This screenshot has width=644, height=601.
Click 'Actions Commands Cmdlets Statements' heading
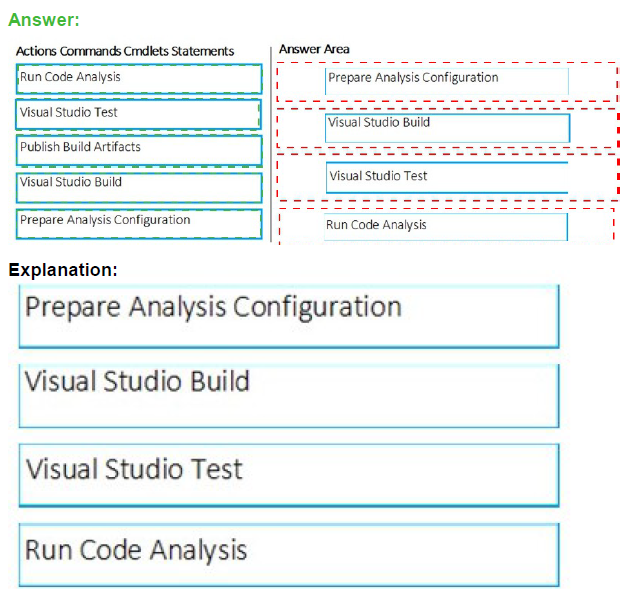coord(125,51)
